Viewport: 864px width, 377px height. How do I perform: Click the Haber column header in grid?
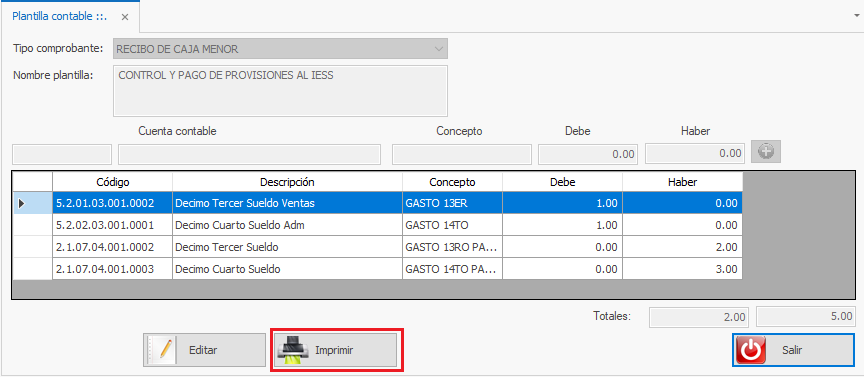(683, 182)
